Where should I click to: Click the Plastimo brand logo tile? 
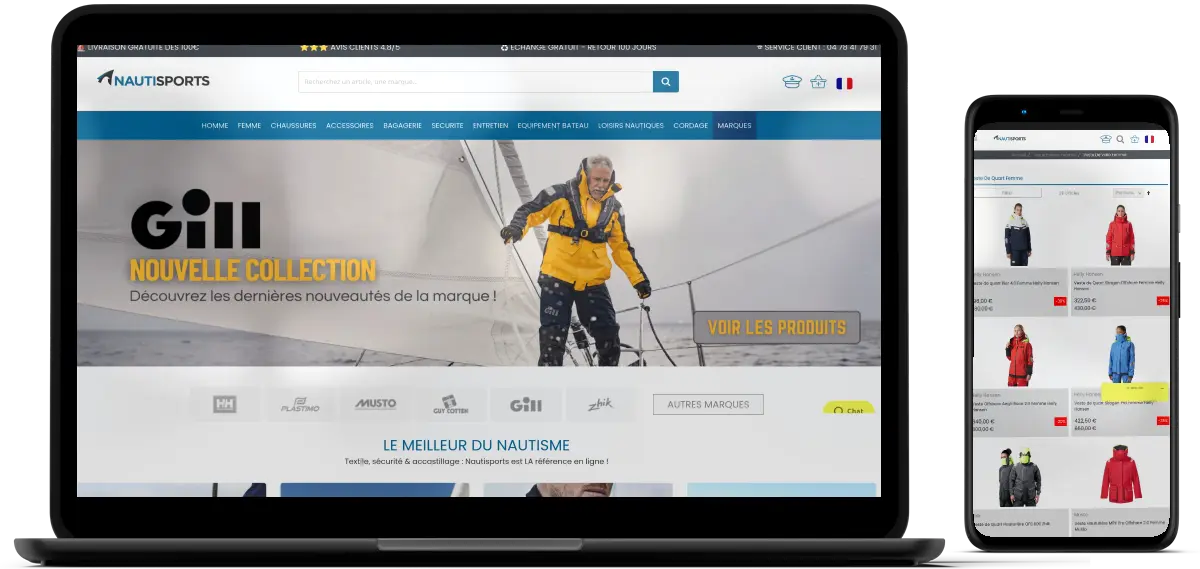coord(300,404)
